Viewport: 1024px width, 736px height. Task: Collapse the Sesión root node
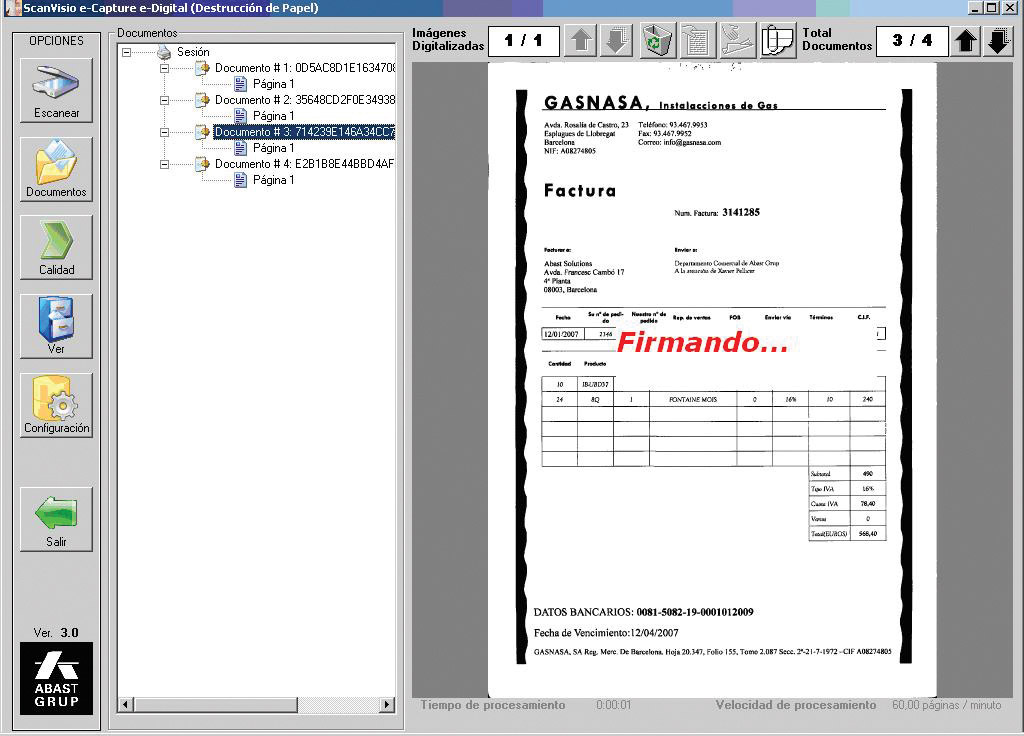pos(126,52)
